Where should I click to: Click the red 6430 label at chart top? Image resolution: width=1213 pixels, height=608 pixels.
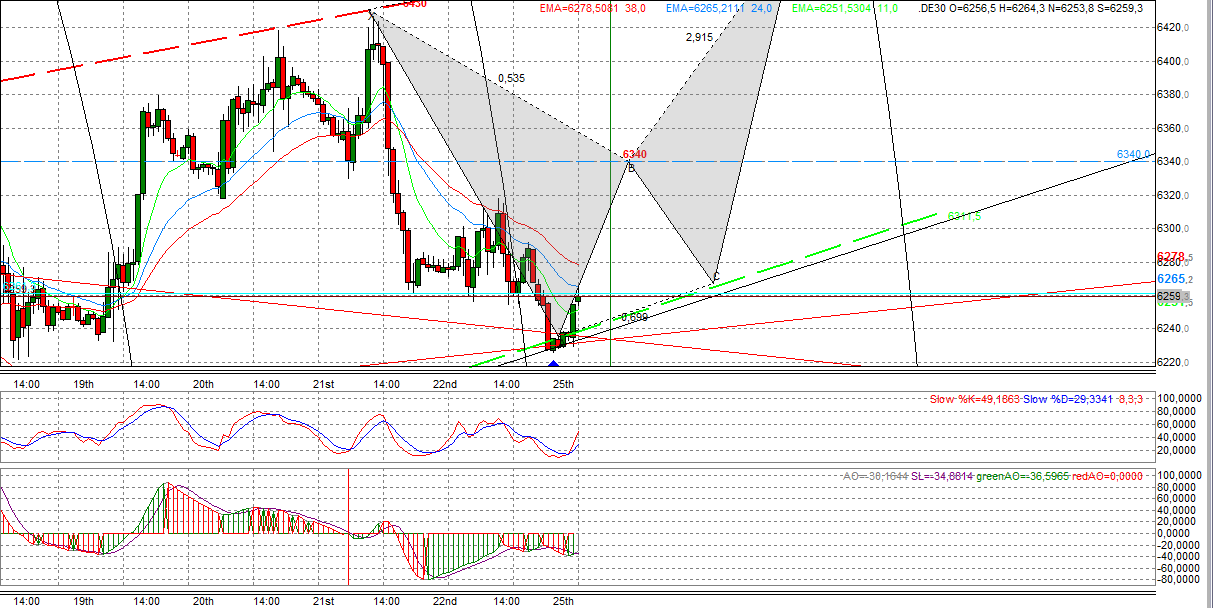(414, 4)
